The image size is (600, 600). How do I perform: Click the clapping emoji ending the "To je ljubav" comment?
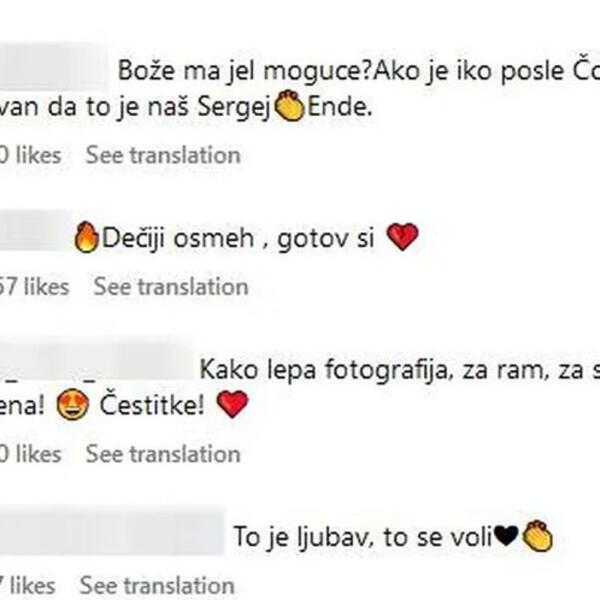(x=537, y=536)
